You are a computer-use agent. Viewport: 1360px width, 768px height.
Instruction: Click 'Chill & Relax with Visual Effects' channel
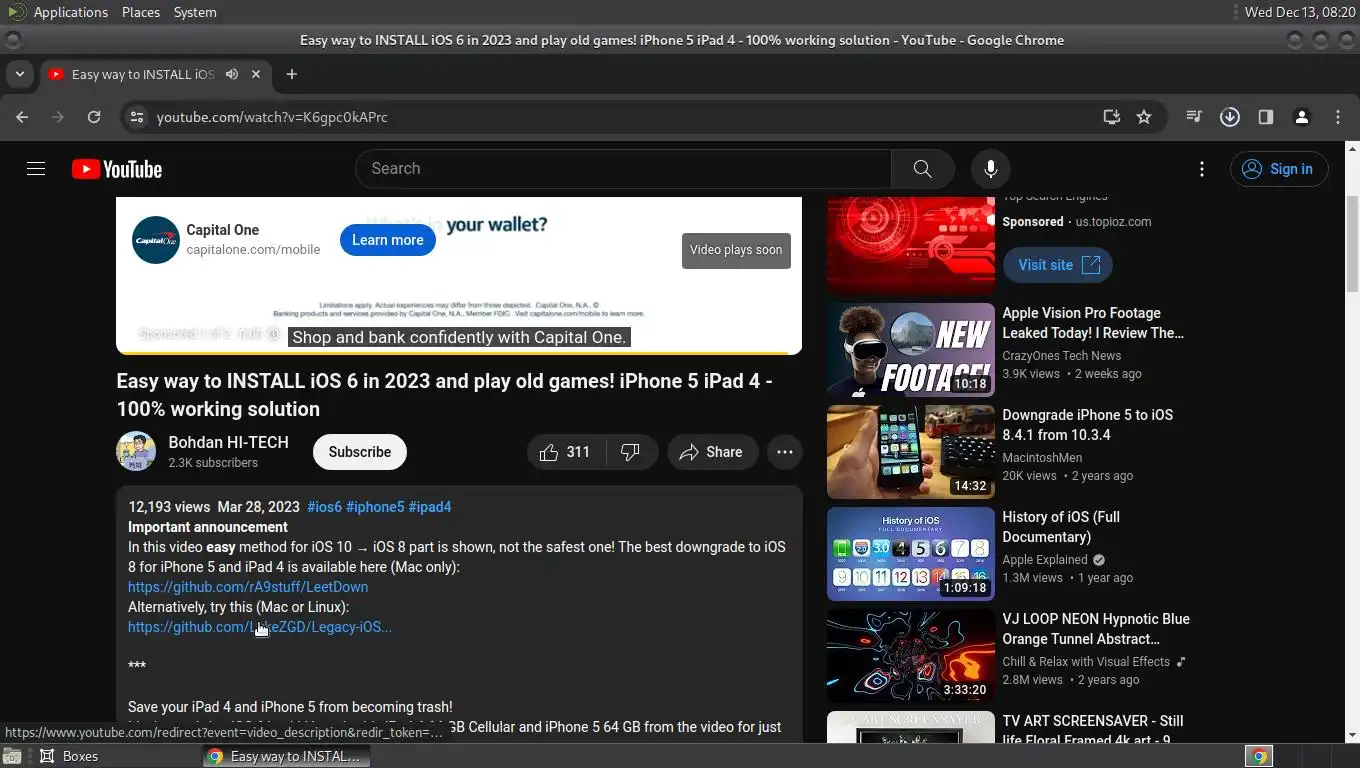pos(1086,662)
